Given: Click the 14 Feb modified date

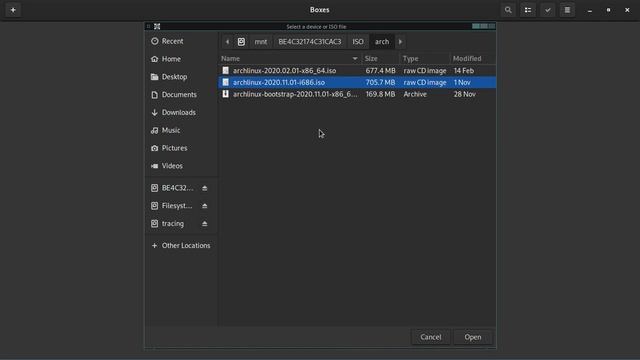Looking at the screenshot, I should [464, 71].
